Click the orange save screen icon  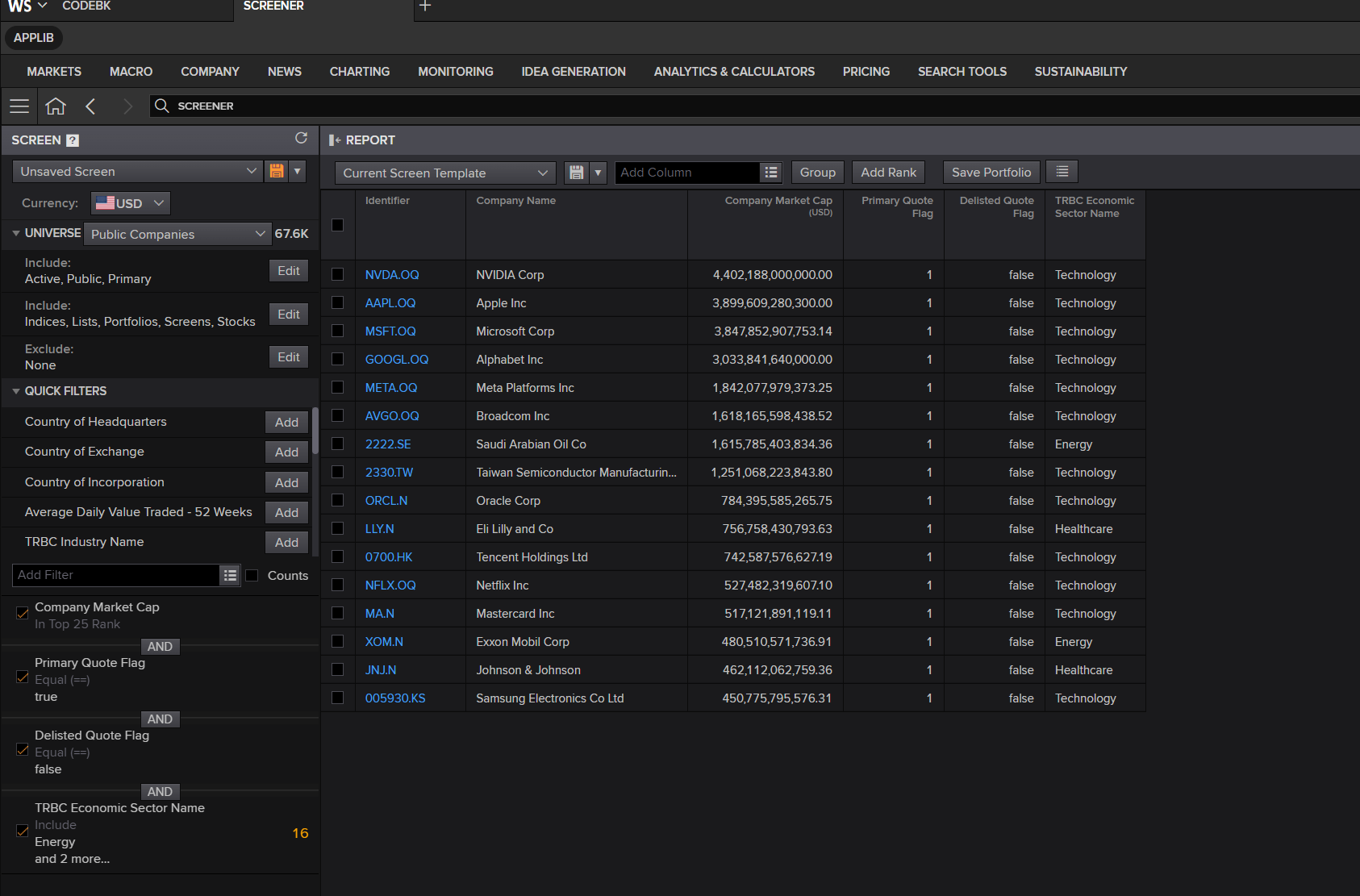tap(277, 171)
